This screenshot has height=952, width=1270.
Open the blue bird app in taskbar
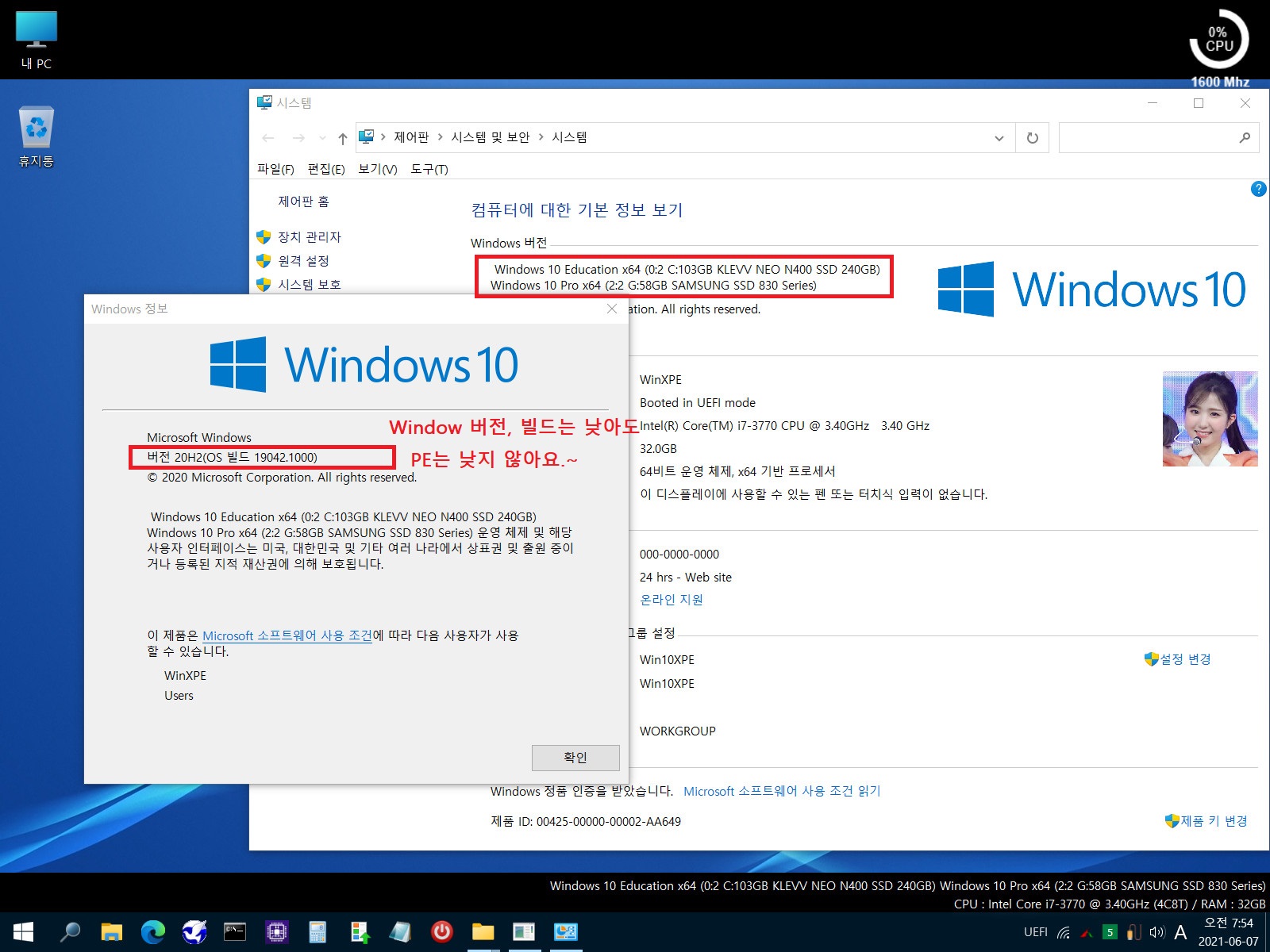(x=194, y=931)
